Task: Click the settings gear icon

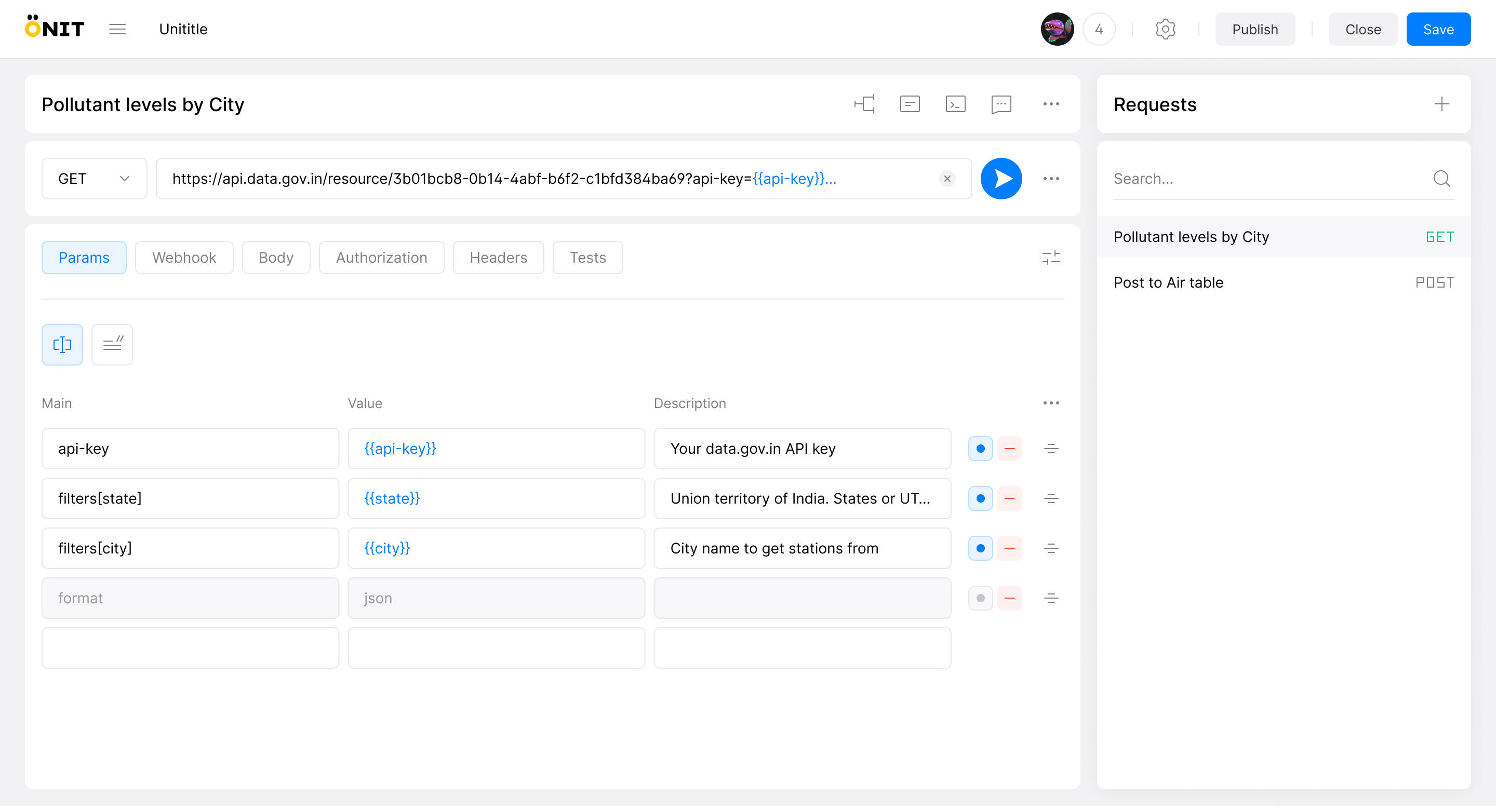Action: coord(1165,29)
